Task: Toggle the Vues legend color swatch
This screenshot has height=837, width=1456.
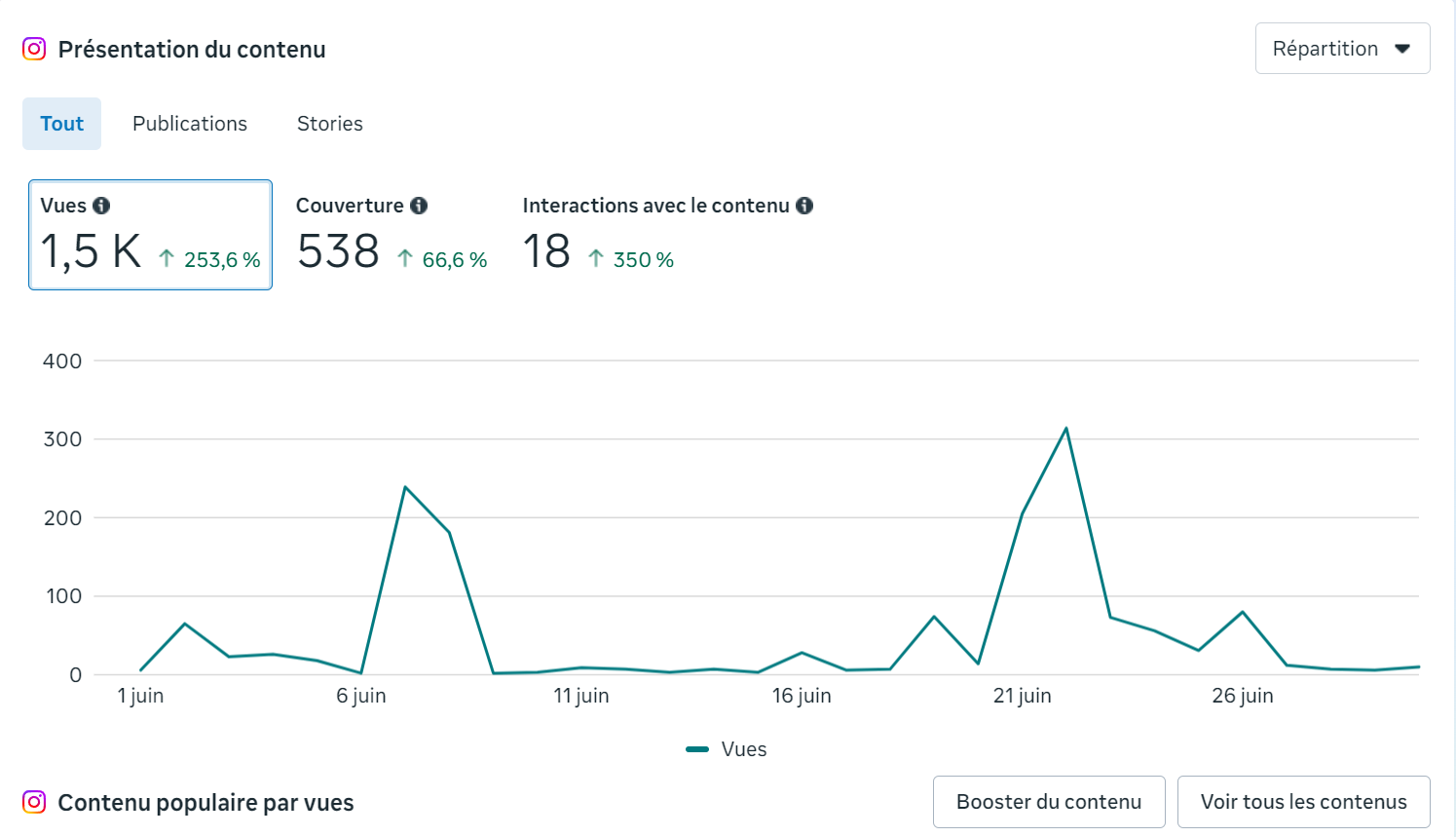Action: (697, 749)
